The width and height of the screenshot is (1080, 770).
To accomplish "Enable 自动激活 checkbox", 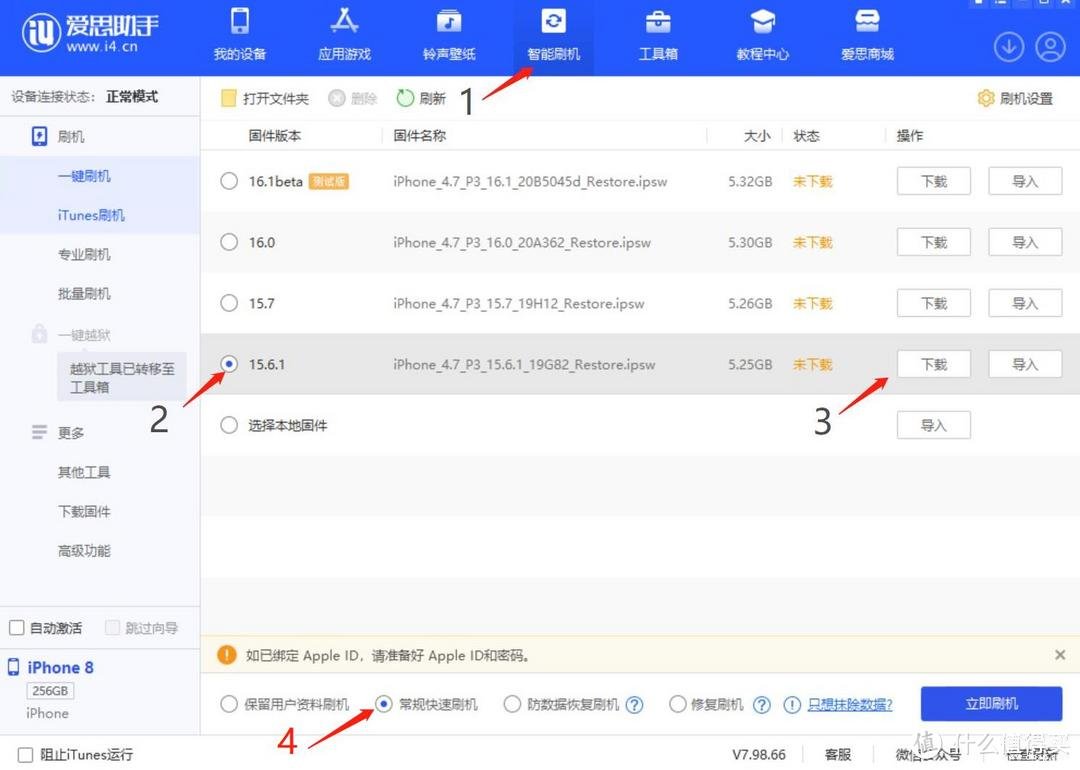I will pos(17,627).
